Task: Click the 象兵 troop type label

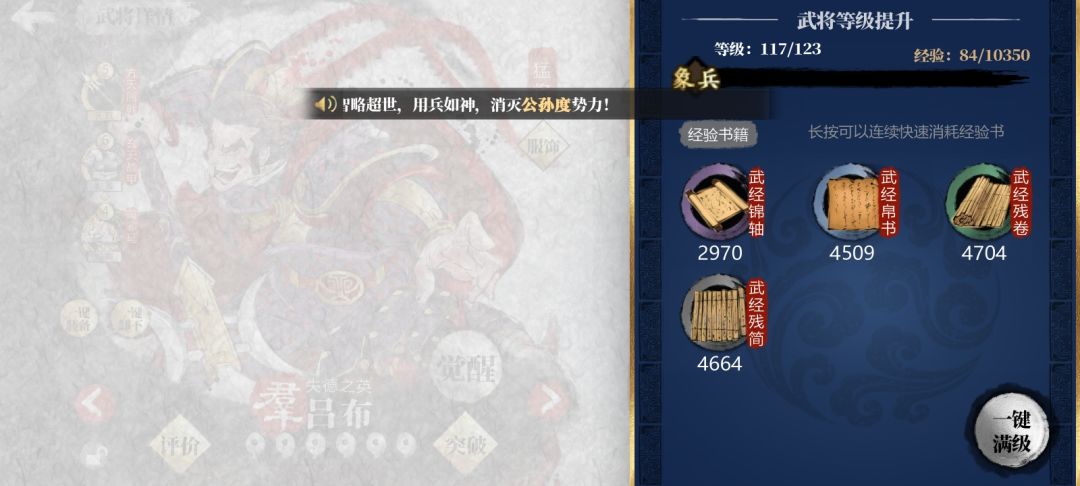Action: point(696,79)
